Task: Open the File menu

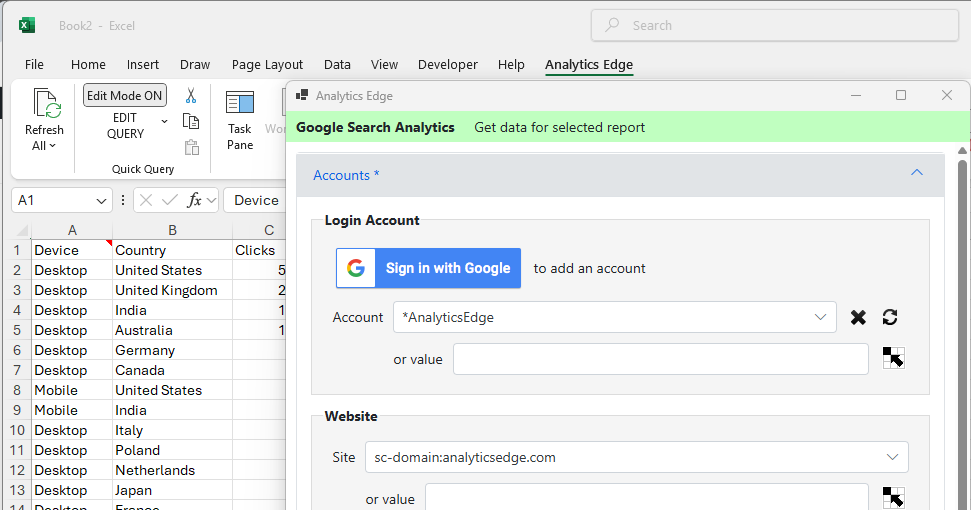Action: coord(34,64)
